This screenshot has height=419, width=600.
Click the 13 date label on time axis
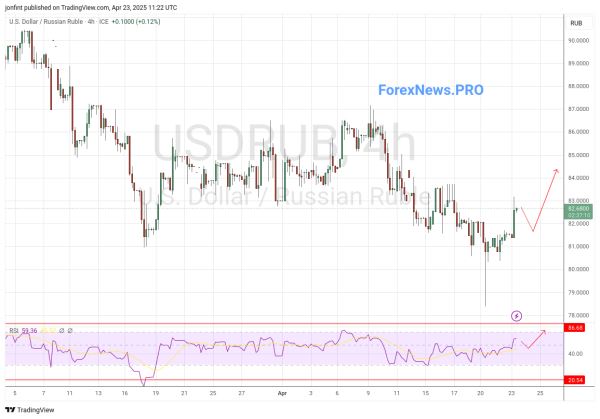coord(98,393)
